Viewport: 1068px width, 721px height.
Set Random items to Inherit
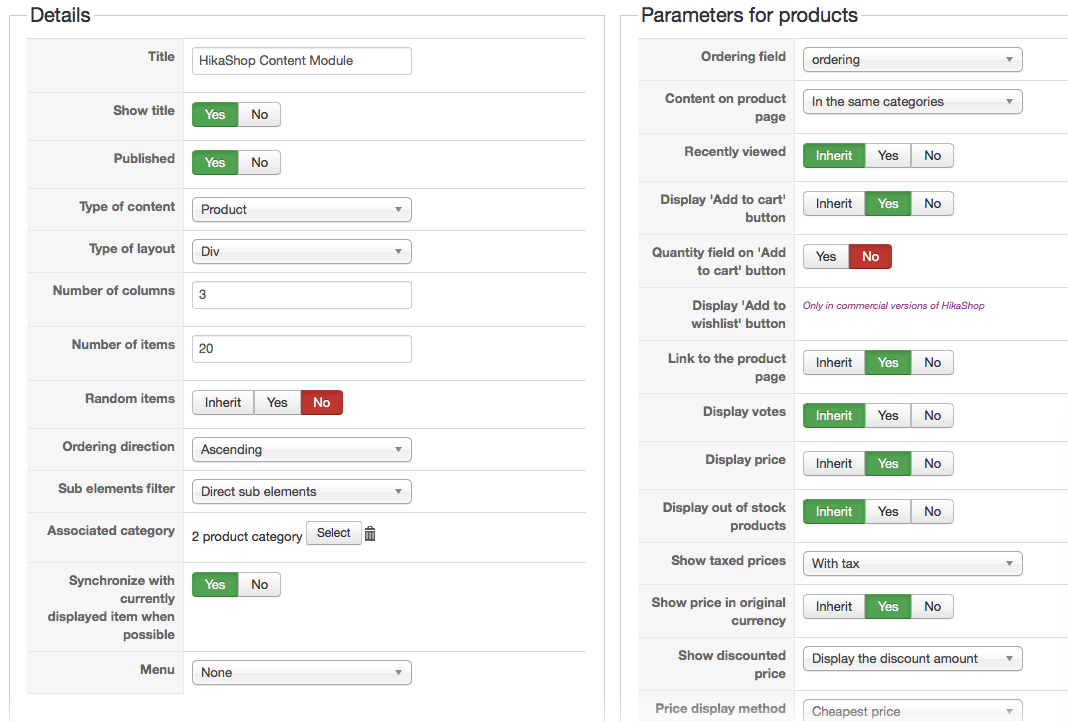(x=223, y=403)
